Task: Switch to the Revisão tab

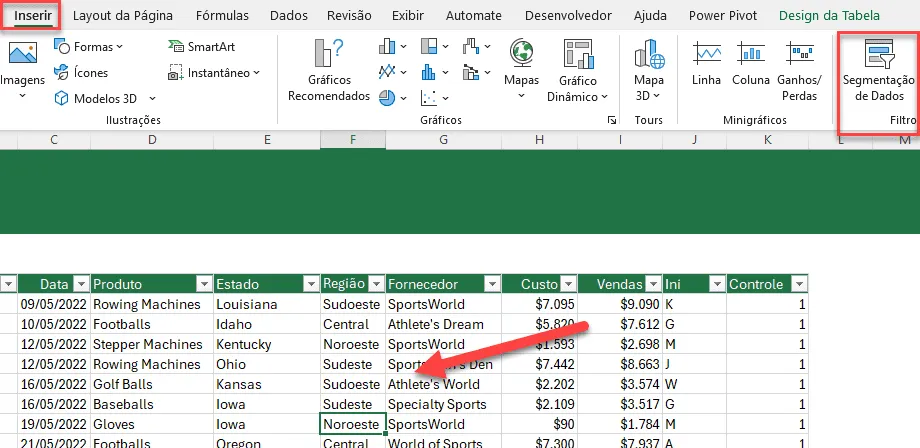Action: point(349,16)
